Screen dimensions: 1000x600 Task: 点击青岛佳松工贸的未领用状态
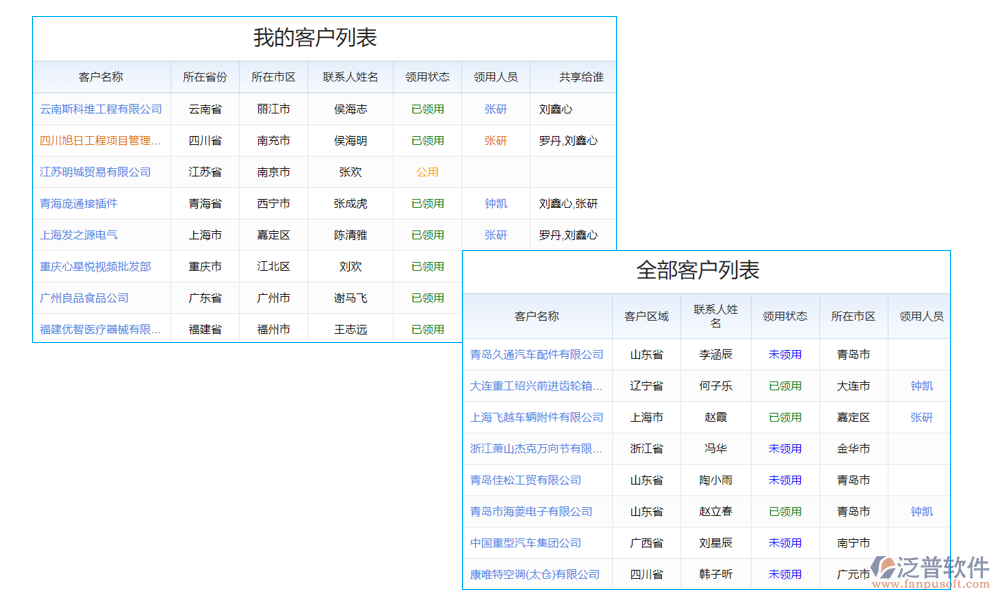(x=785, y=480)
